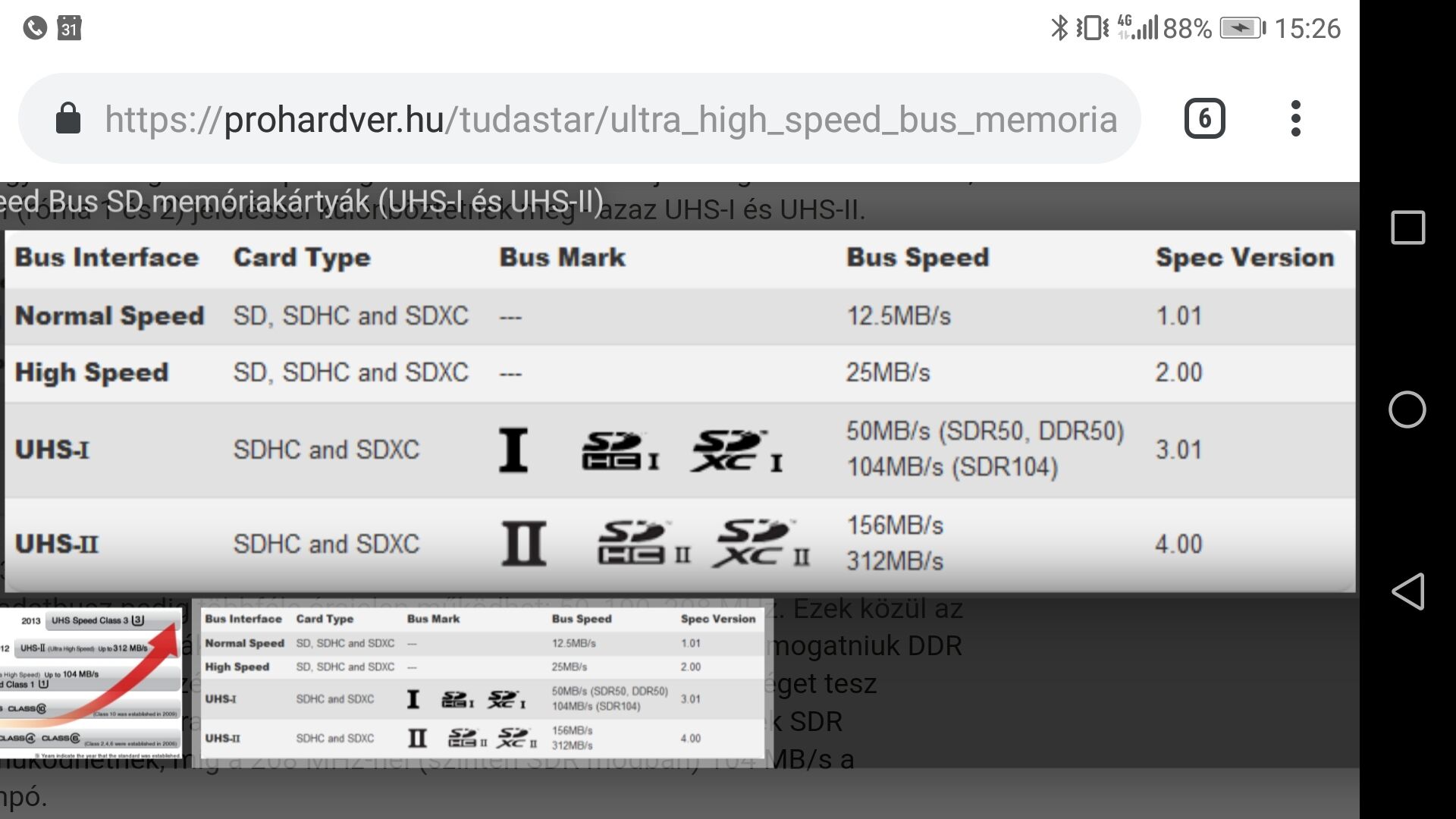The width and height of the screenshot is (1456, 819).
Task: Tap the Bluetooth status icon
Action: tap(1059, 28)
